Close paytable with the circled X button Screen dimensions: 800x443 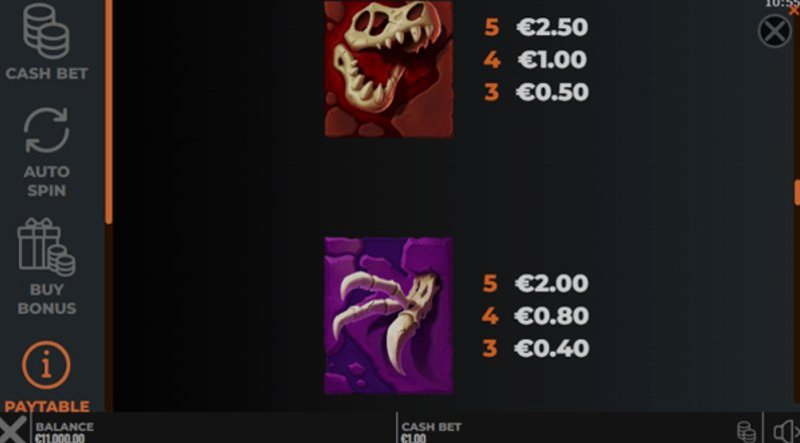click(775, 31)
